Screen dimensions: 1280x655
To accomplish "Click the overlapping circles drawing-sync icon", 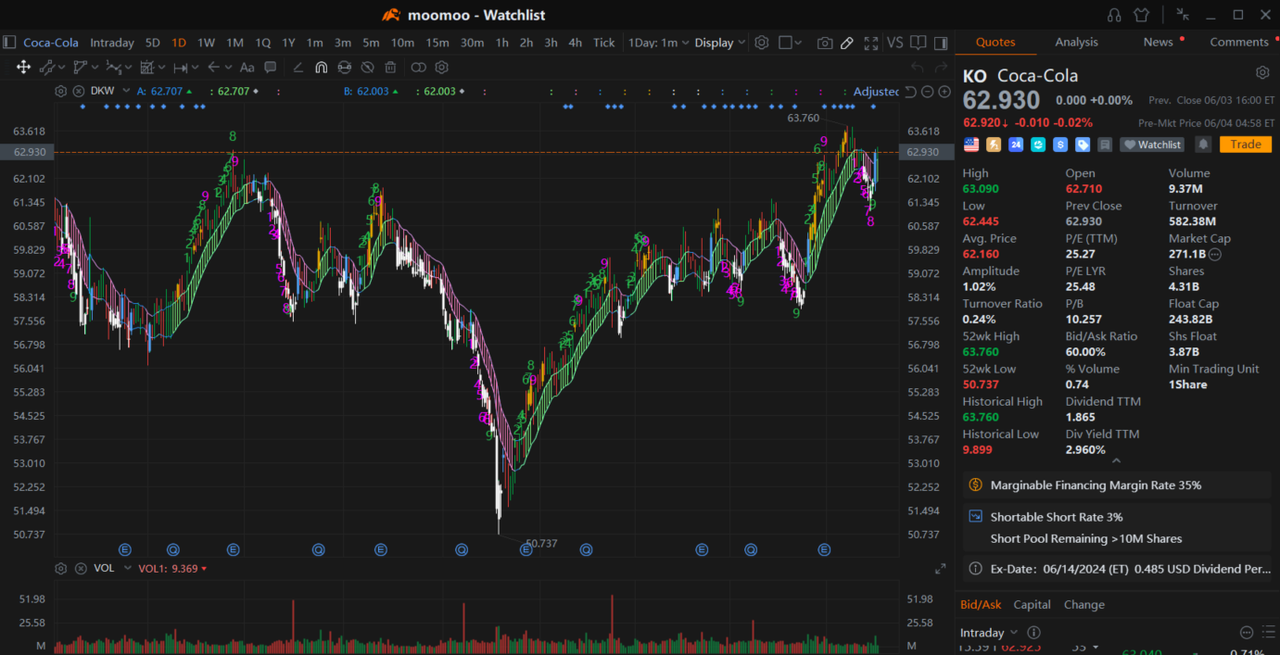I will point(418,67).
